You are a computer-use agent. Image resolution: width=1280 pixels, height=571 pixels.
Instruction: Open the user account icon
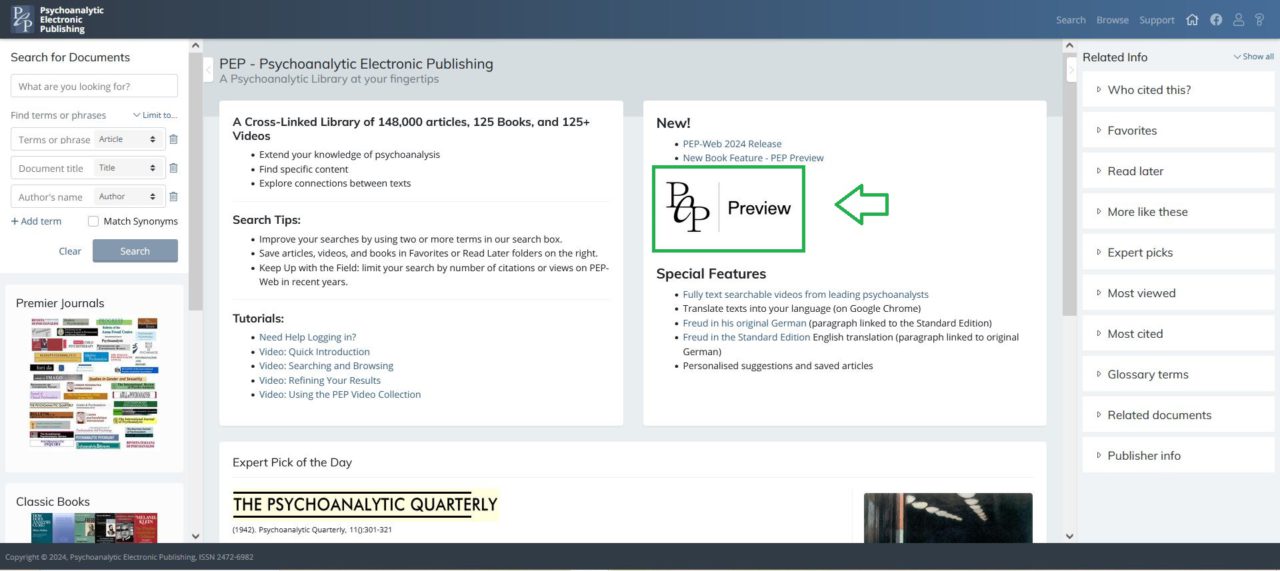(1239, 20)
